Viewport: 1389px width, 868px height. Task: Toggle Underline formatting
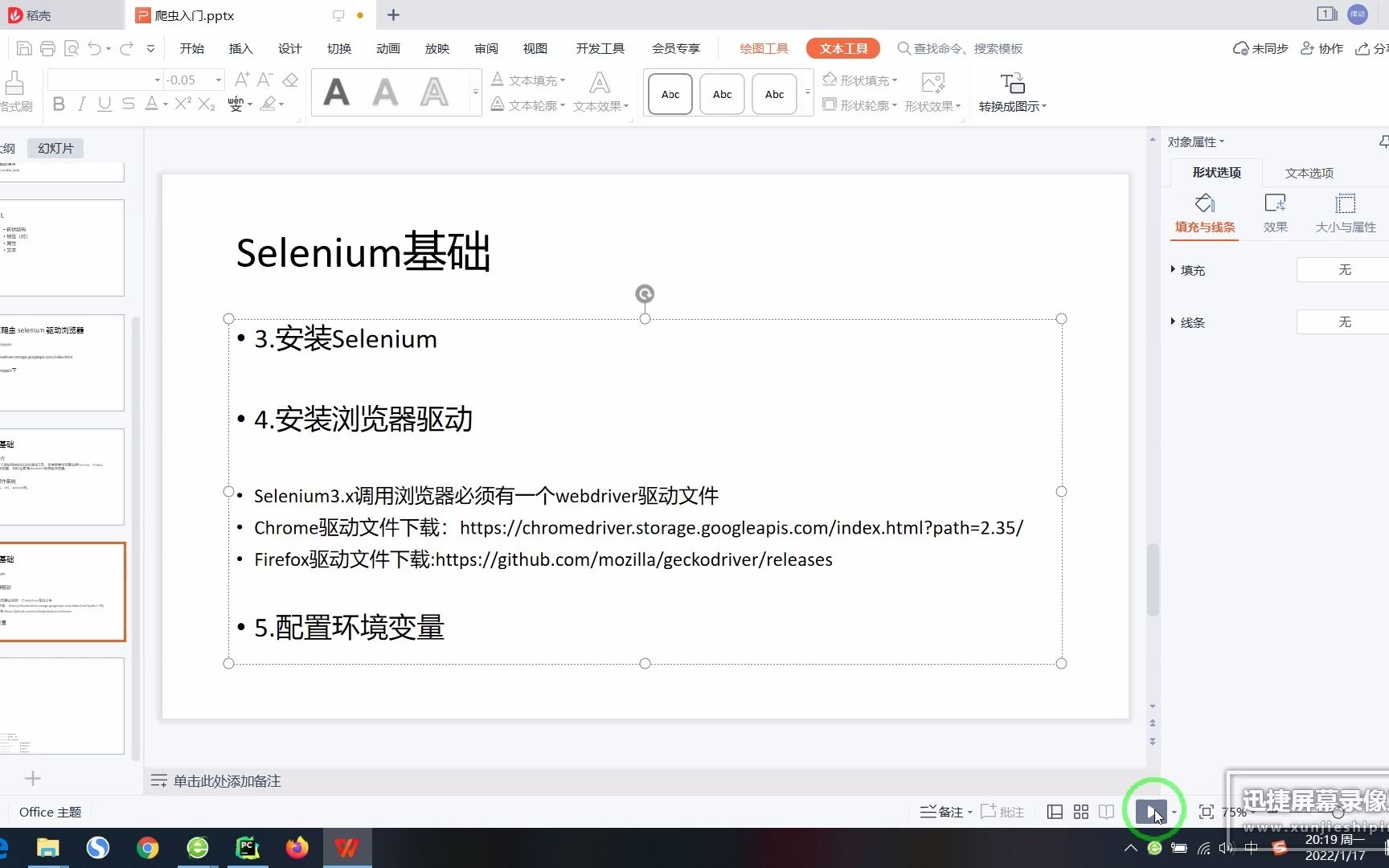(104, 104)
